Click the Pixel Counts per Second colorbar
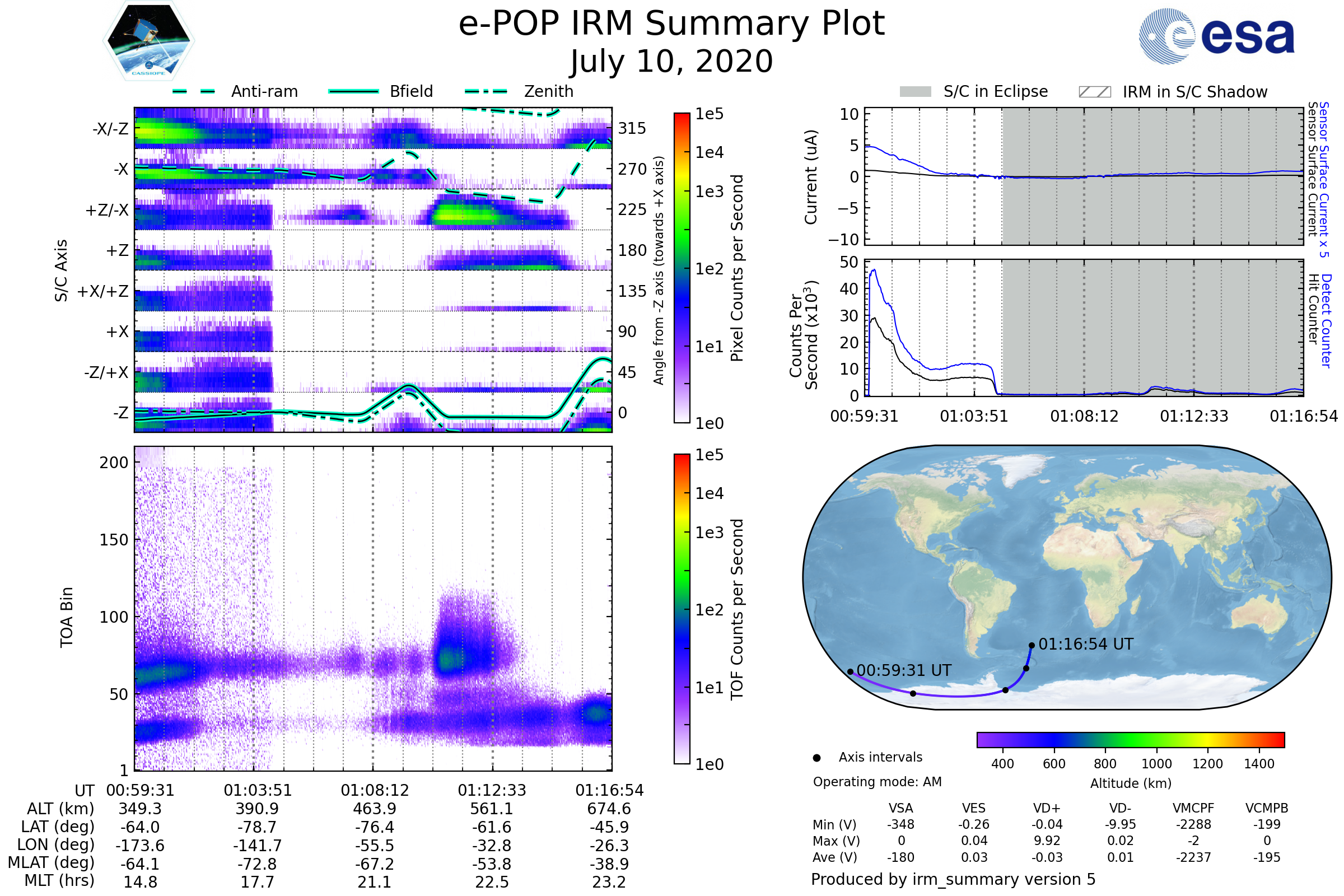The width and height of the screenshot is (1344, 896). click(x=682, y=268)
